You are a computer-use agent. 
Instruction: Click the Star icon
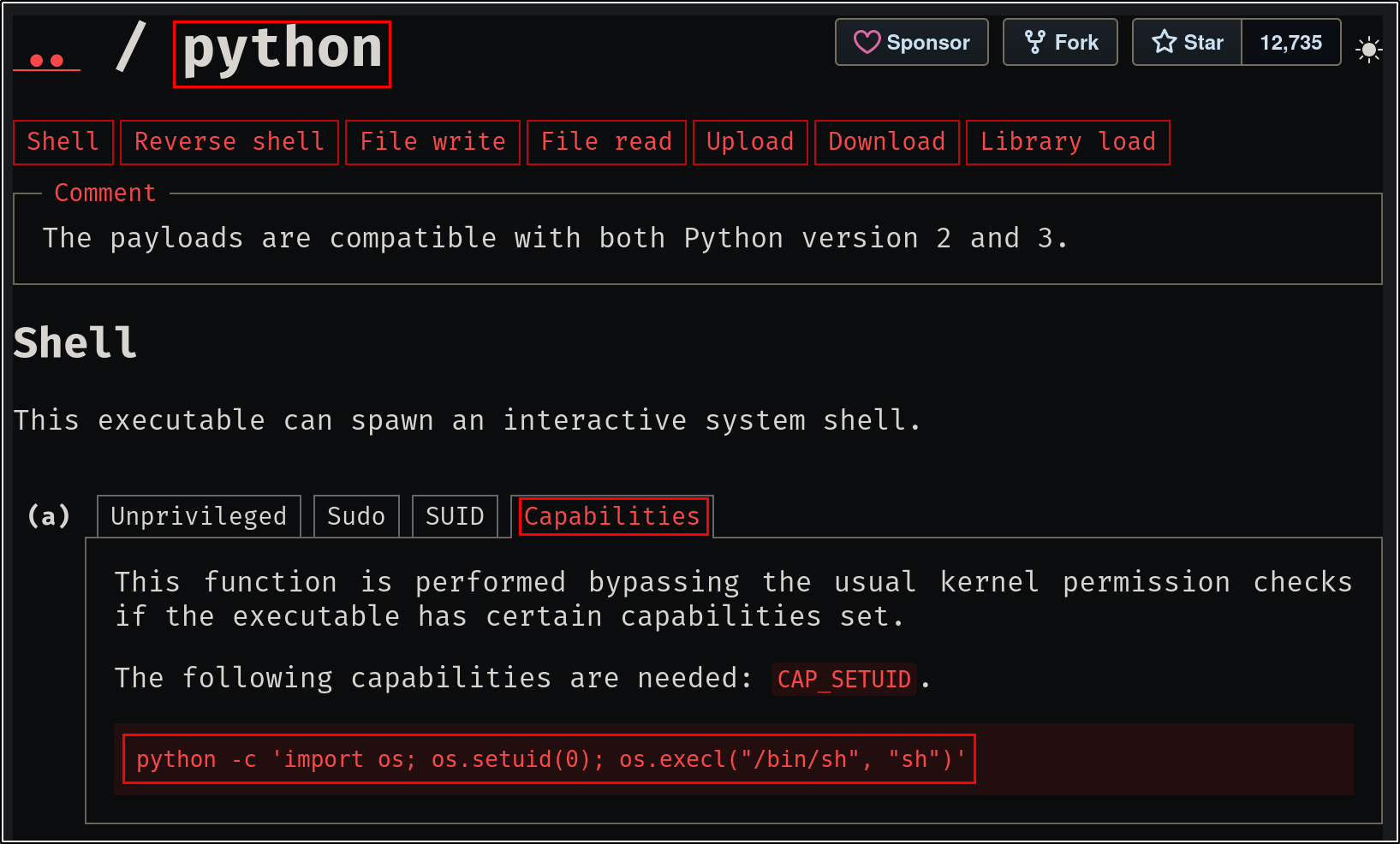[x=1164, y=42]
